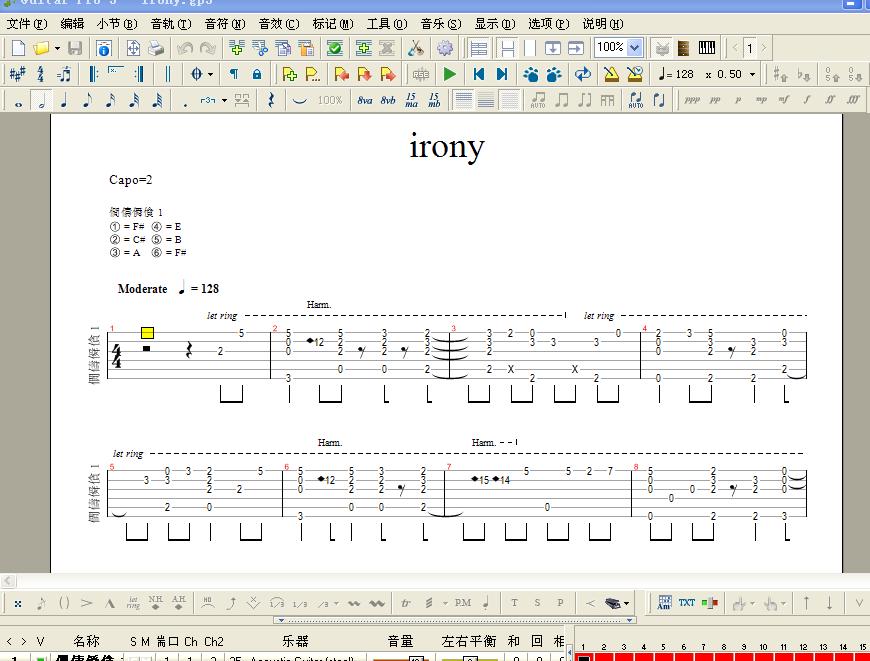
Task: Switch to page view mode icon
Action: (x=507, y=48)
